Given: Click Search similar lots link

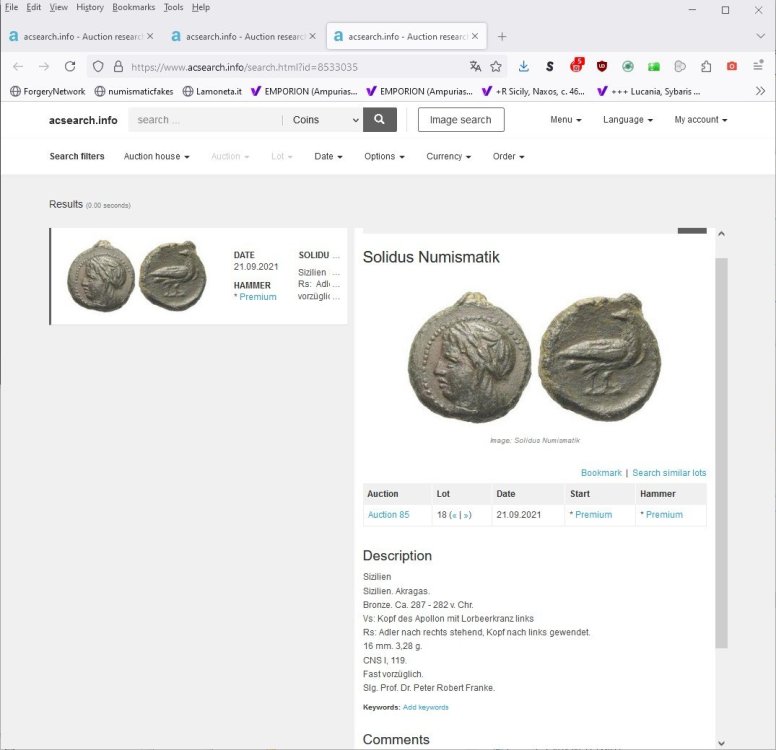Looking at the screenshot, I should point(669,473).
